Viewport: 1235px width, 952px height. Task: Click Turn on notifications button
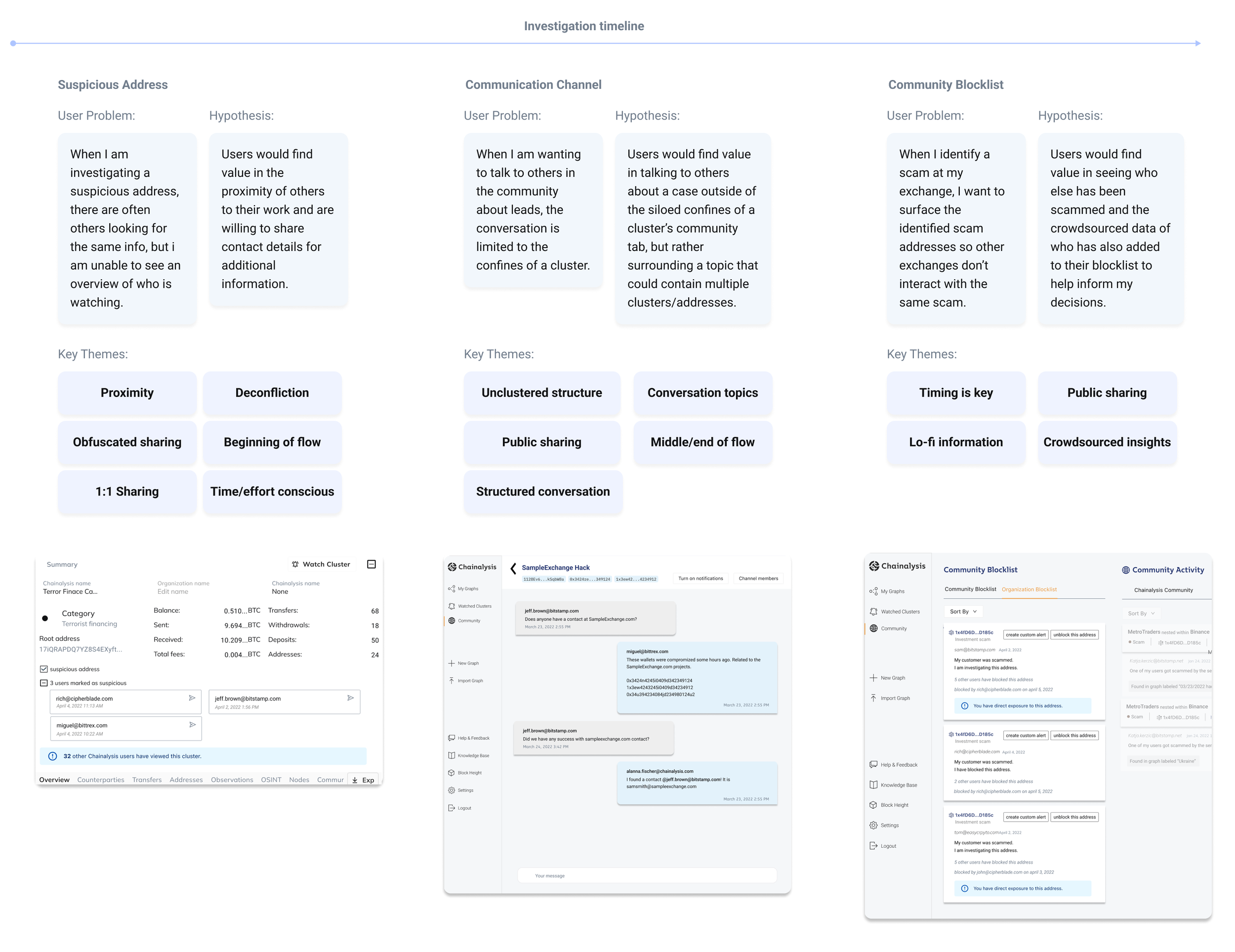pos(700,578)
